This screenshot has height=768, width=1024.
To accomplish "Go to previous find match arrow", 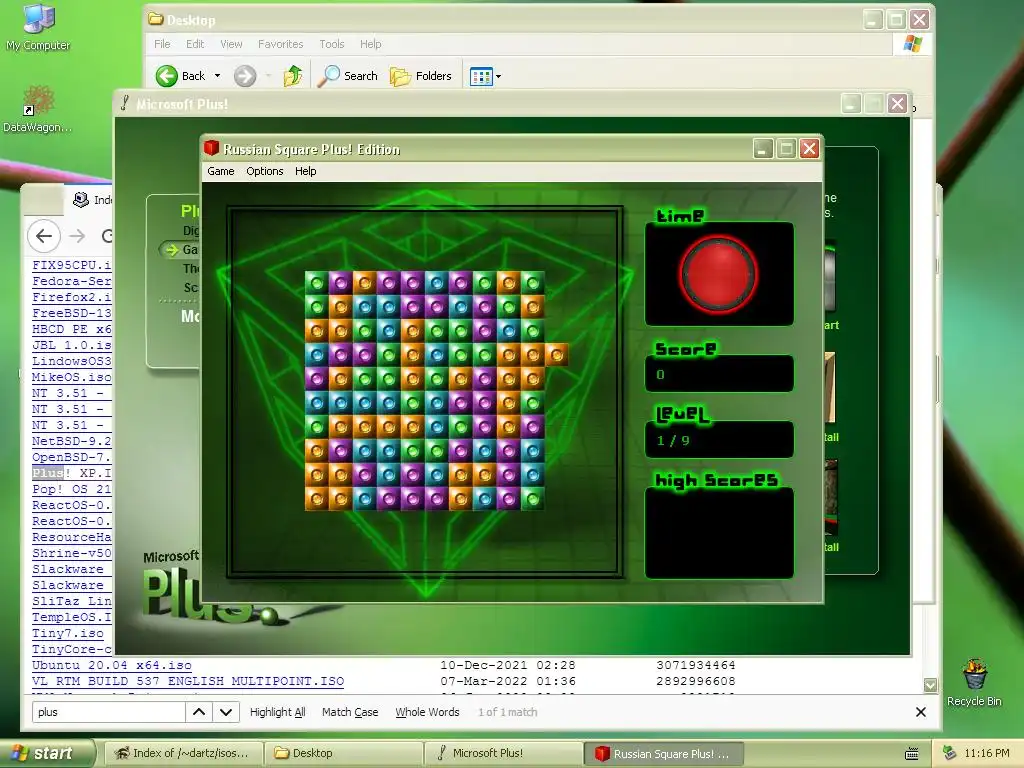I will pyautogui.click(x=199, y=712).
